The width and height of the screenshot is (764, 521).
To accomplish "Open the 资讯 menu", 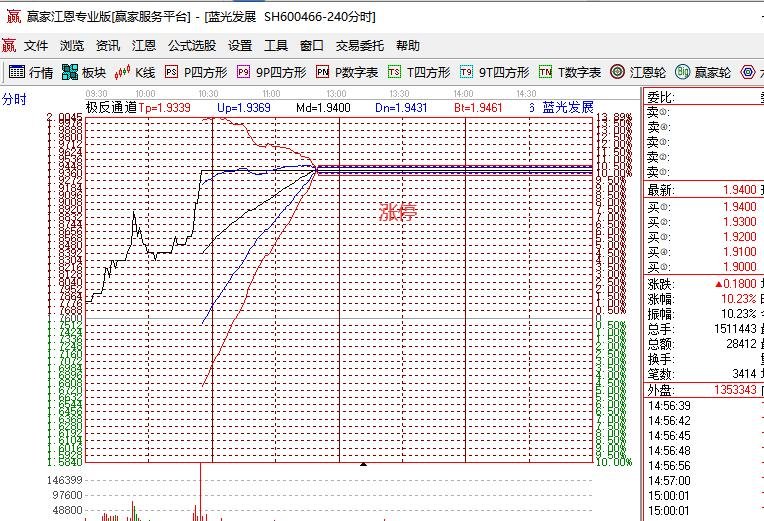I will click(108, 46).
